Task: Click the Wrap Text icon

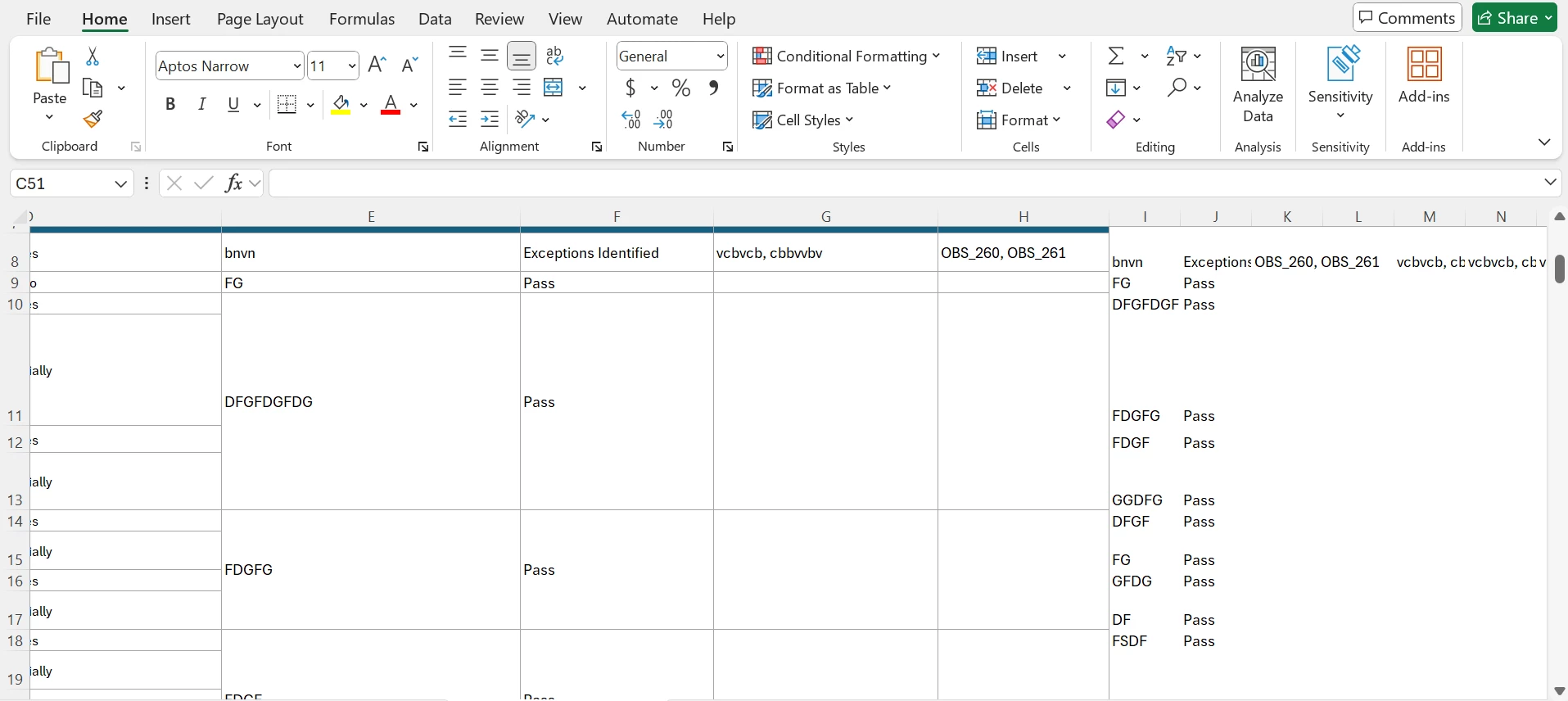Action: [x=554, y=56]
